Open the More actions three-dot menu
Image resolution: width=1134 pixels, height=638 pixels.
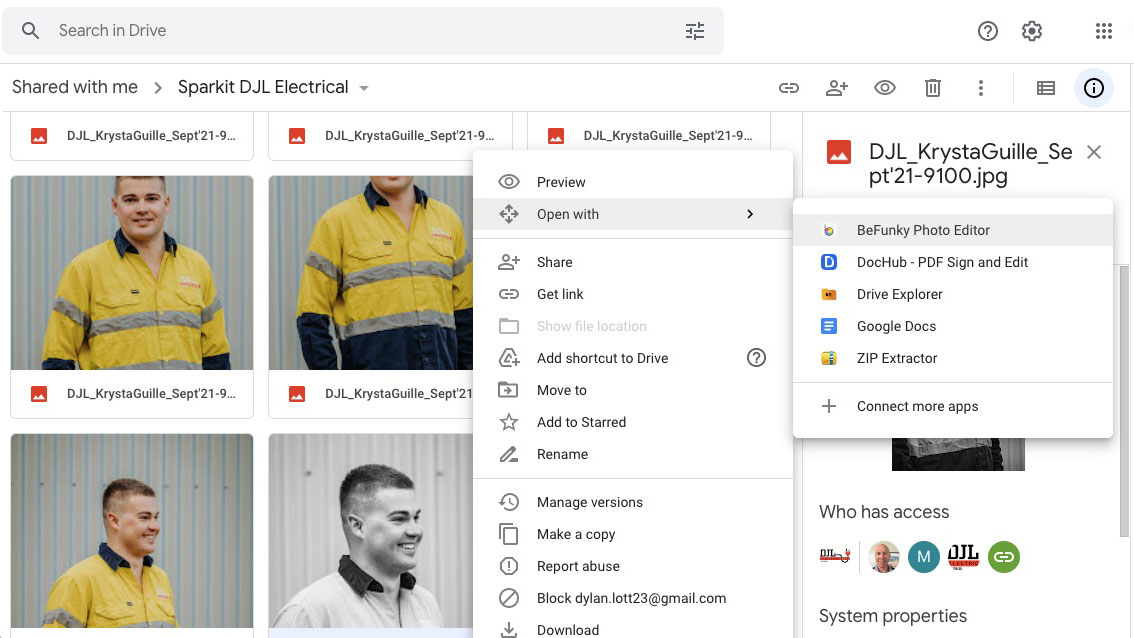point(981,88)
